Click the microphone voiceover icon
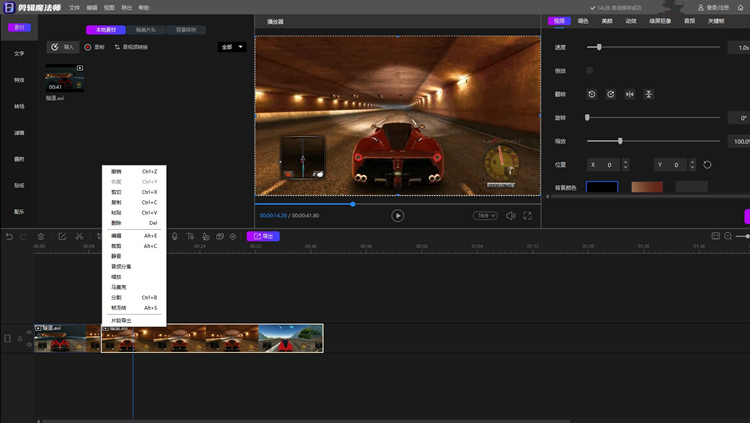This screenshot has width=750, height=423. tap(175, 236)
